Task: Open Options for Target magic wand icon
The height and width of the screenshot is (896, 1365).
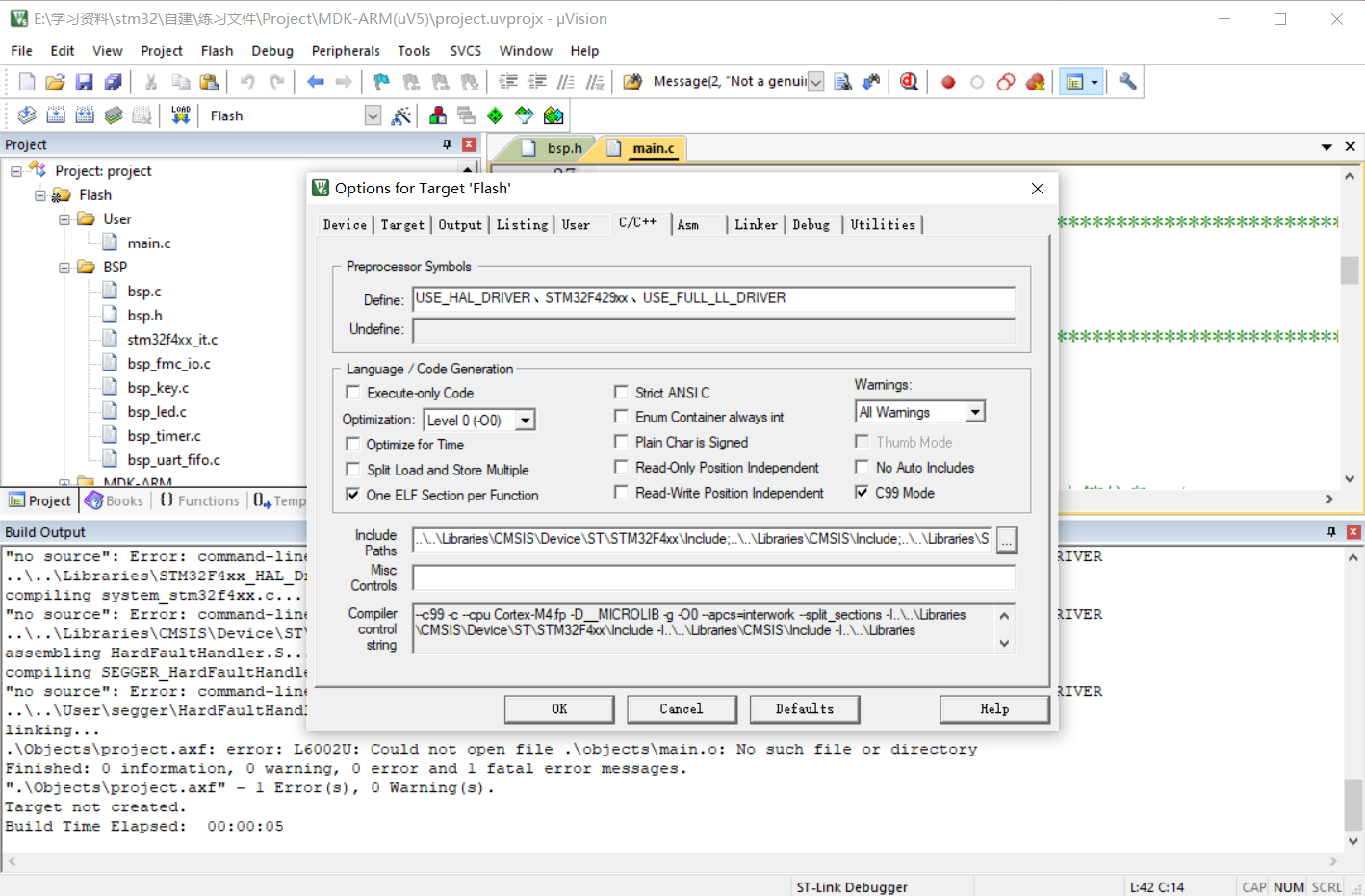Action: pos(401,115)
